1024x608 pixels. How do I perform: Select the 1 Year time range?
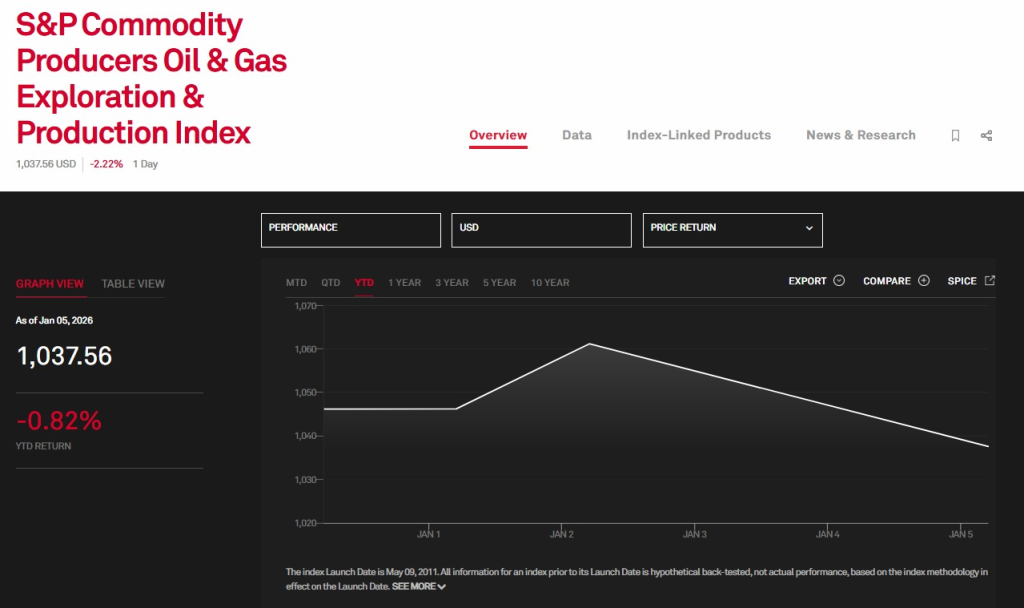pyautogui.click(x=404, y=283)
